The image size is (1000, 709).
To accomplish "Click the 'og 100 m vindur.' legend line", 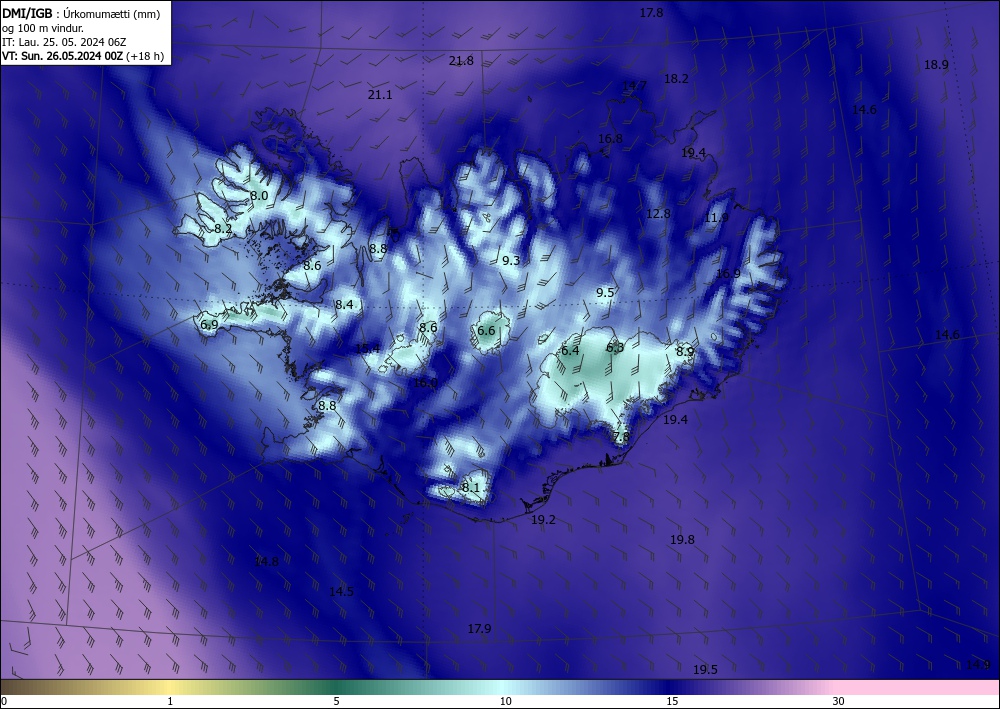I will point(43,28).
